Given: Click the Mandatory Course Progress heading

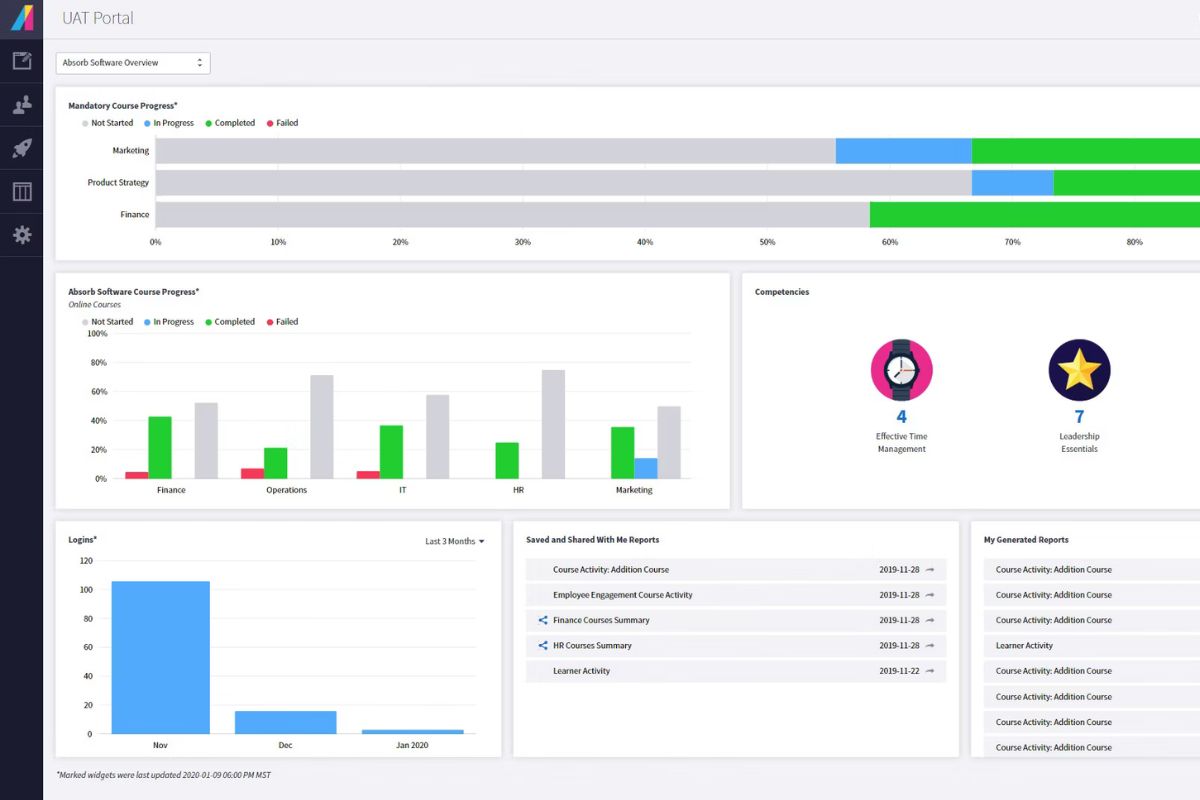Looking at the screenshot, I should pyautogui.click(x=123, y=105).
